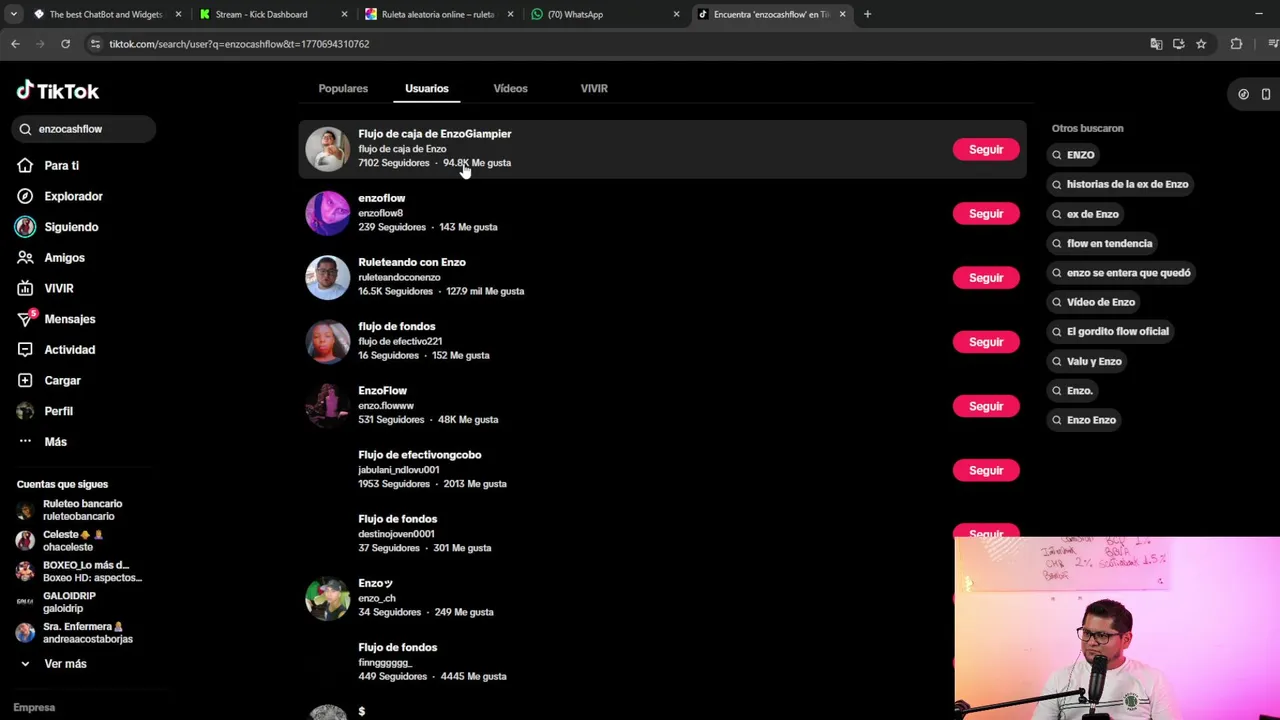
Task: Open the Para ti home icon
Action: pyautogui.click(x=25, y=165)
